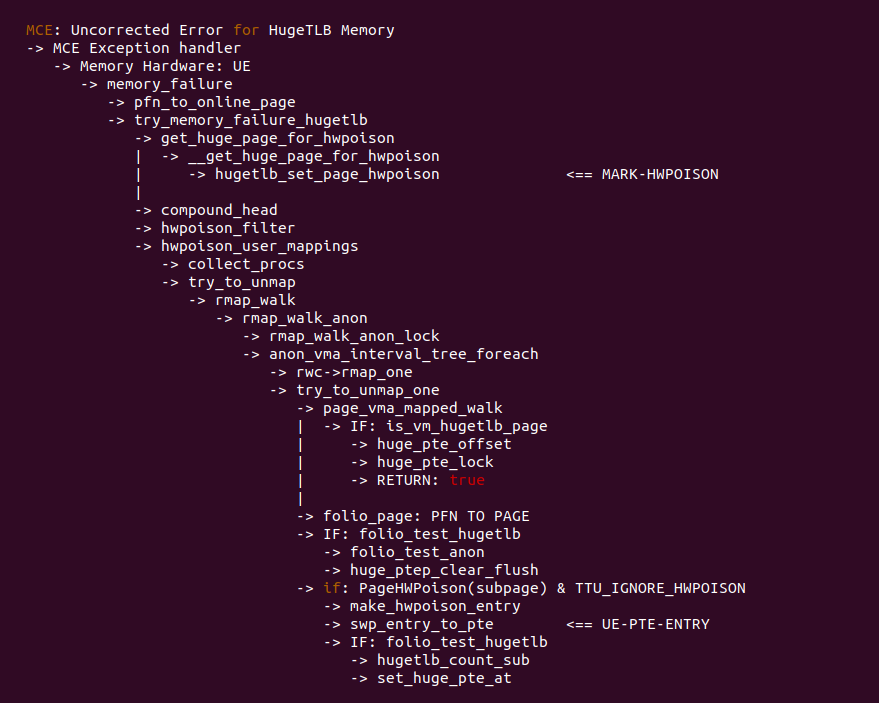Click the 'UE-PTE-ENTRY' annotation
879x703 pixels.
tap(656, 624)
